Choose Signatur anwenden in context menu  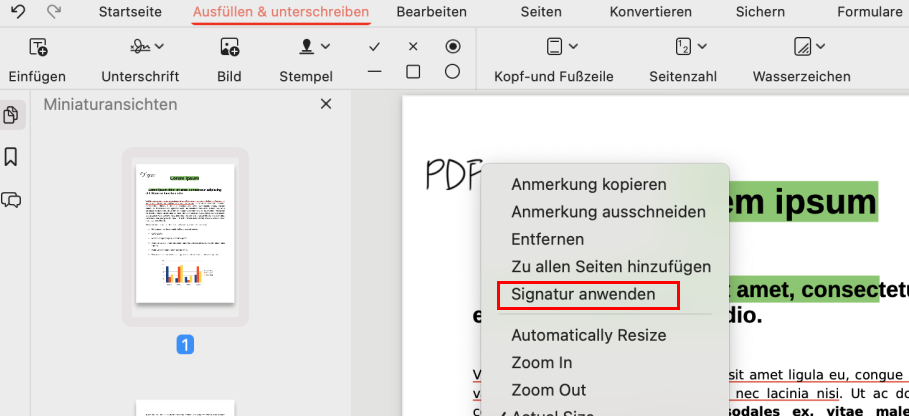tap(583, 294)
